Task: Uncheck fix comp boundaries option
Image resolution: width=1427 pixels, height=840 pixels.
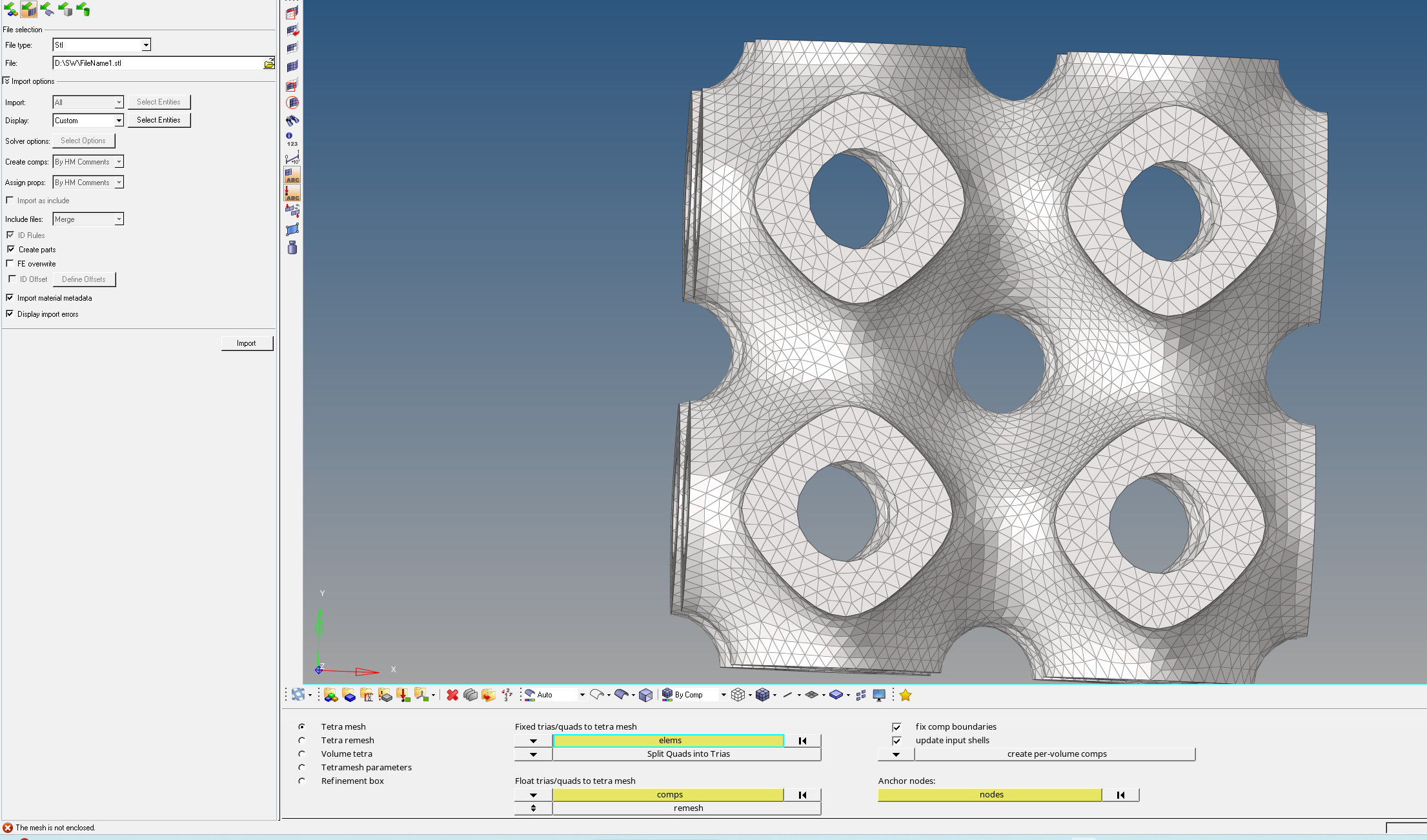Action: point(896,727)
